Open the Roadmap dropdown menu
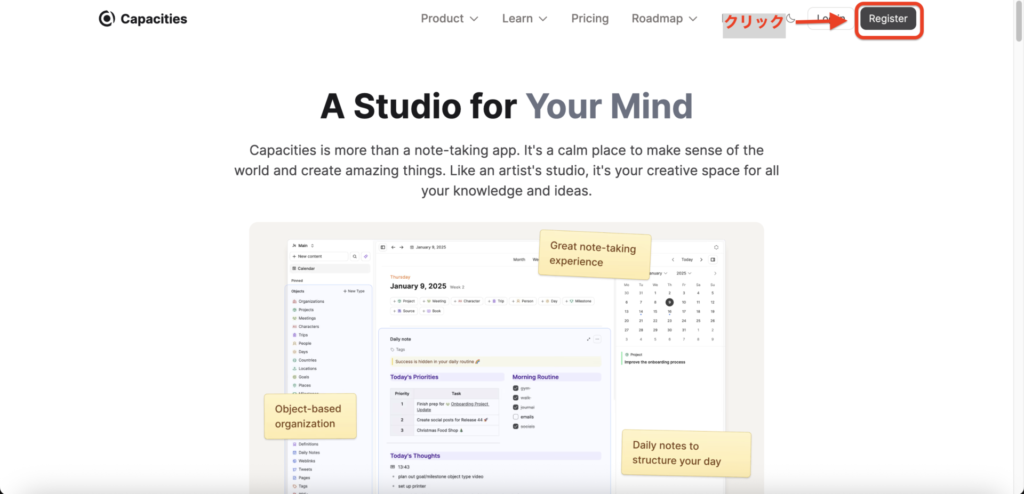The image size is (1024, 494). point(664,19)
